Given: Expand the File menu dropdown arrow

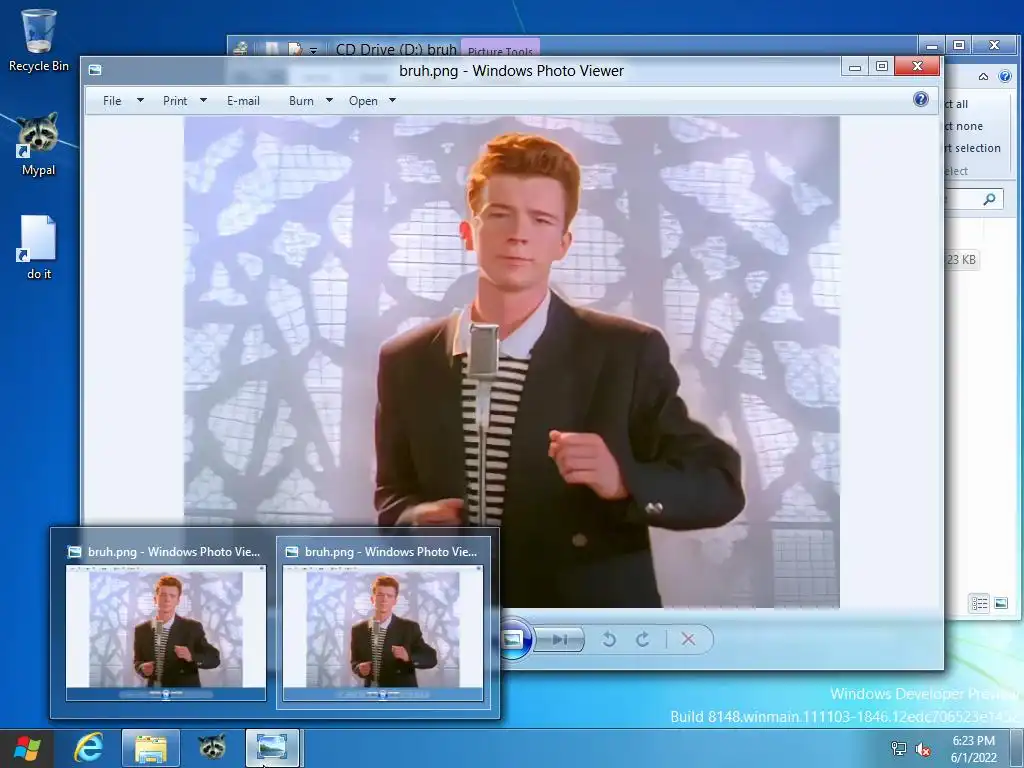Looking at the screenshot, I should 140,101.
